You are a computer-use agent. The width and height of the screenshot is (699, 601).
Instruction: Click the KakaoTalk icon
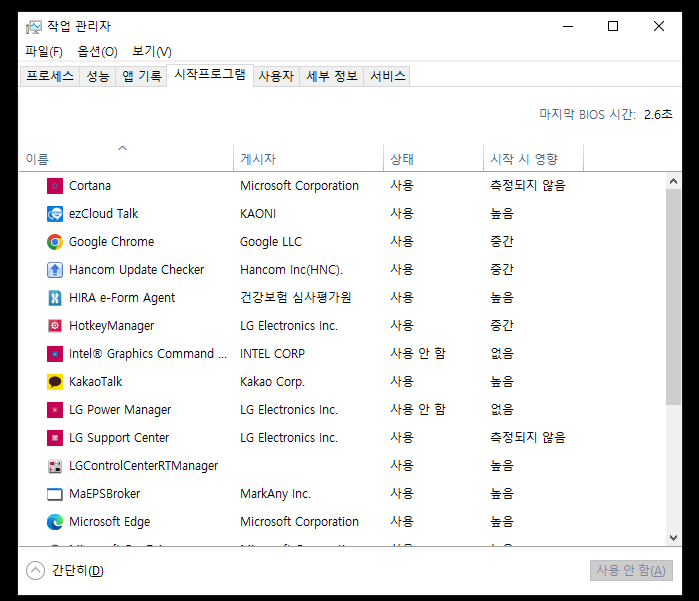click(x=55, y=382)
